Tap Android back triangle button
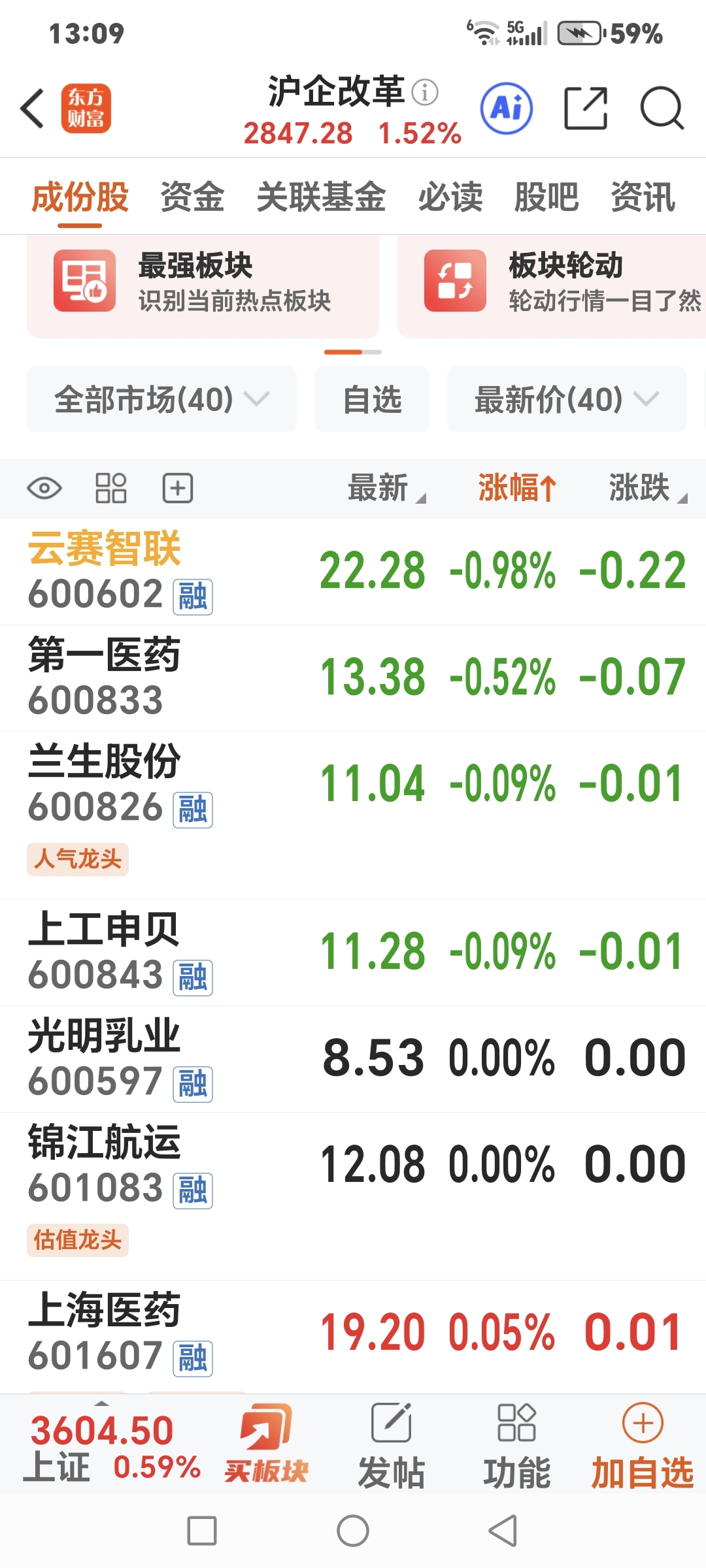This screenshot has height=1568, width=706. [503, 1531]
